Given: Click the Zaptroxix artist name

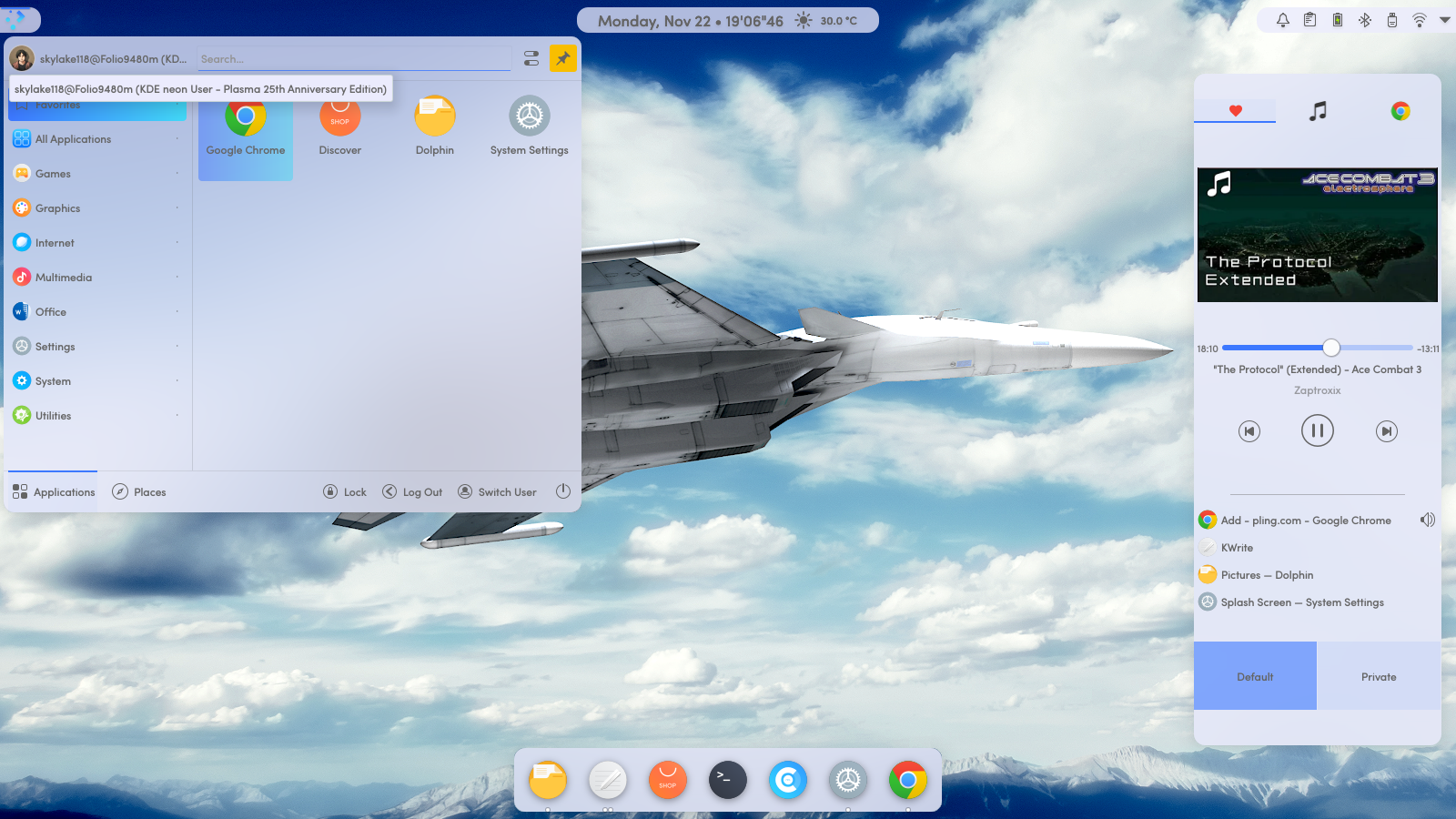Looking at the screenshot, I should click(1318, 390).
